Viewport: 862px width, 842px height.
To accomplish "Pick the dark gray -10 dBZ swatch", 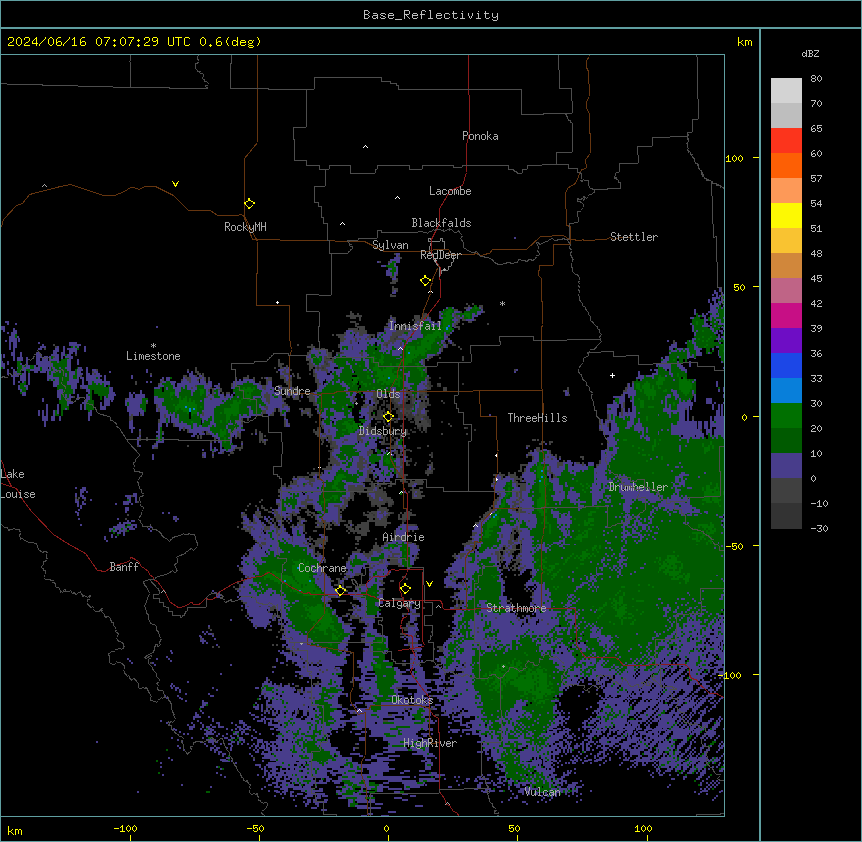I will tap(786, 516).
